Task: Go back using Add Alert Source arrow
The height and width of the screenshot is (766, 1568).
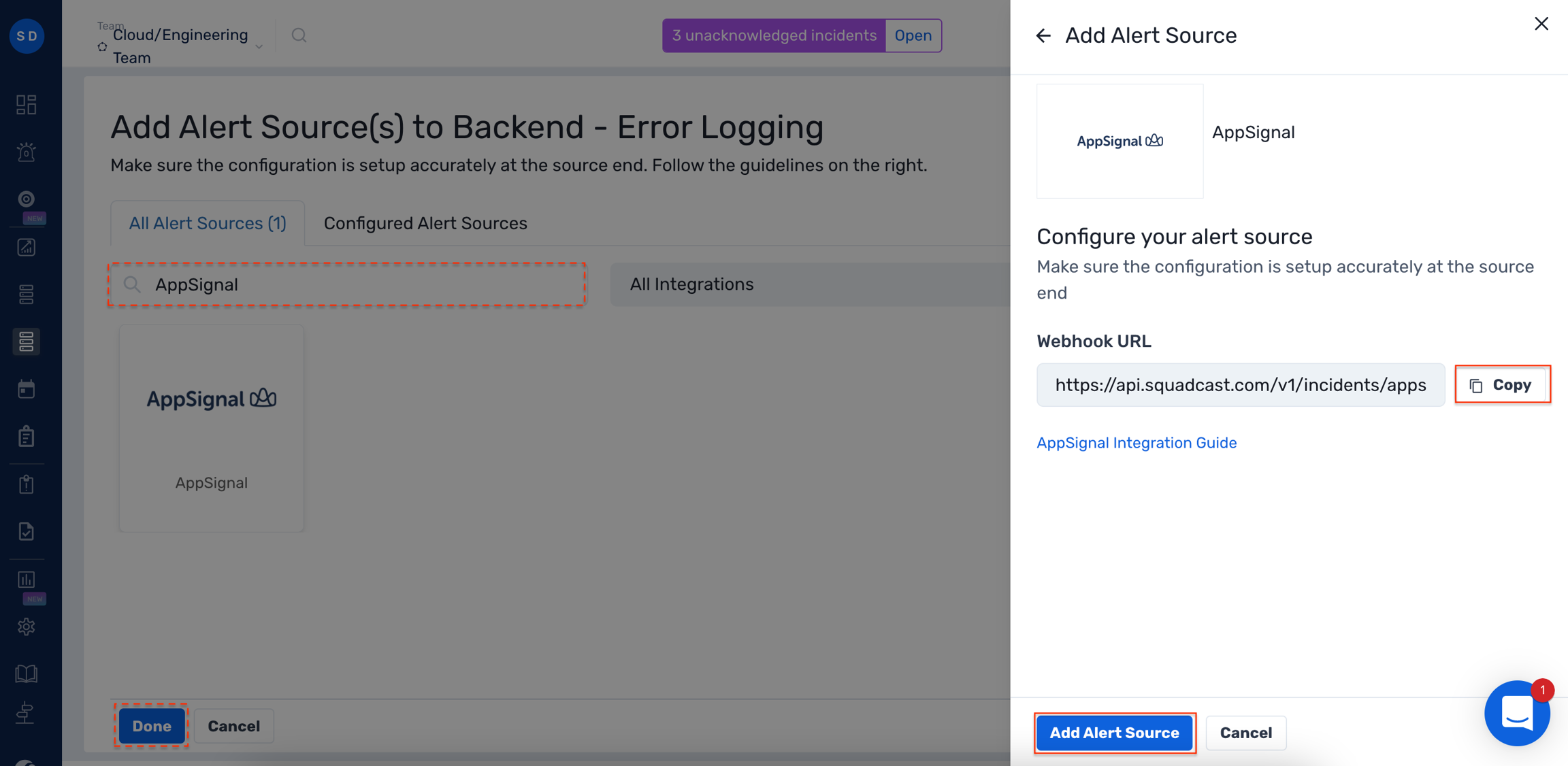Action: tap(1043, 35)
